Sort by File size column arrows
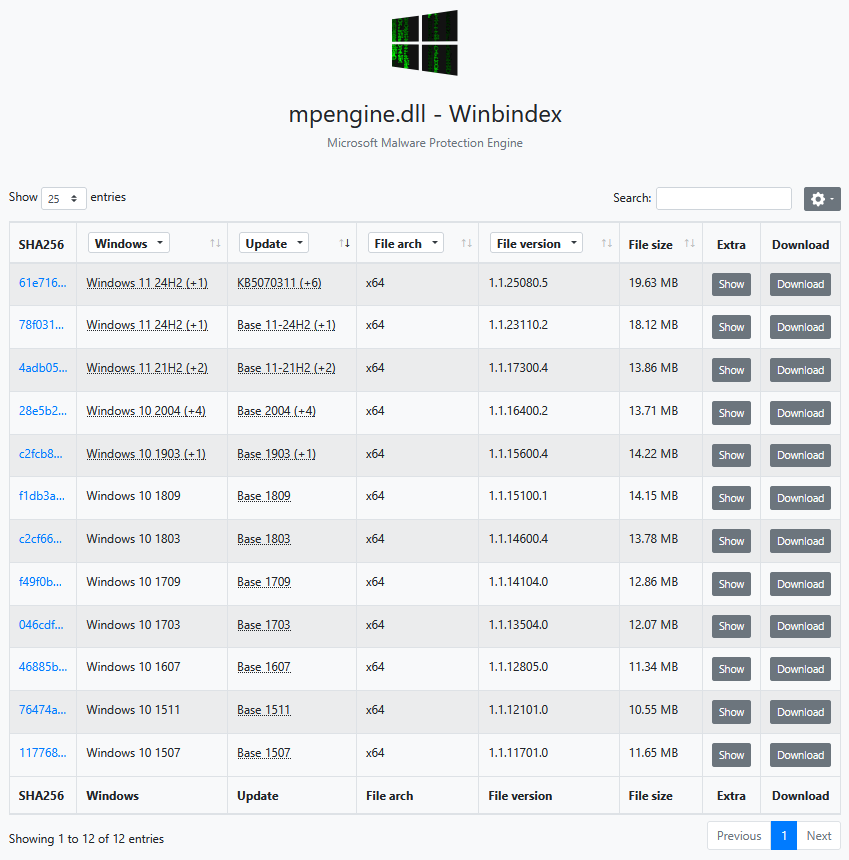 (689, 243)
